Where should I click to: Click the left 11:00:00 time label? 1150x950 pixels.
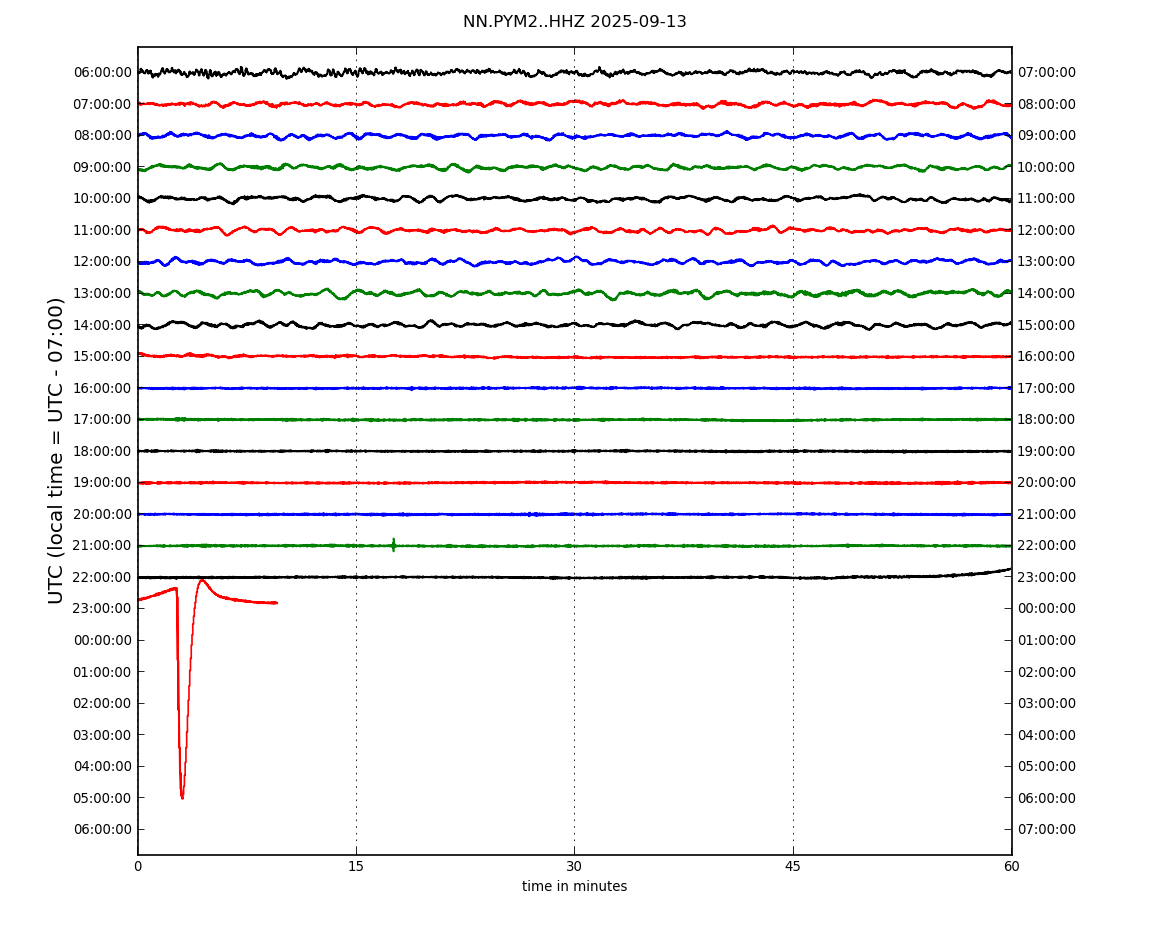pos(103,230)
